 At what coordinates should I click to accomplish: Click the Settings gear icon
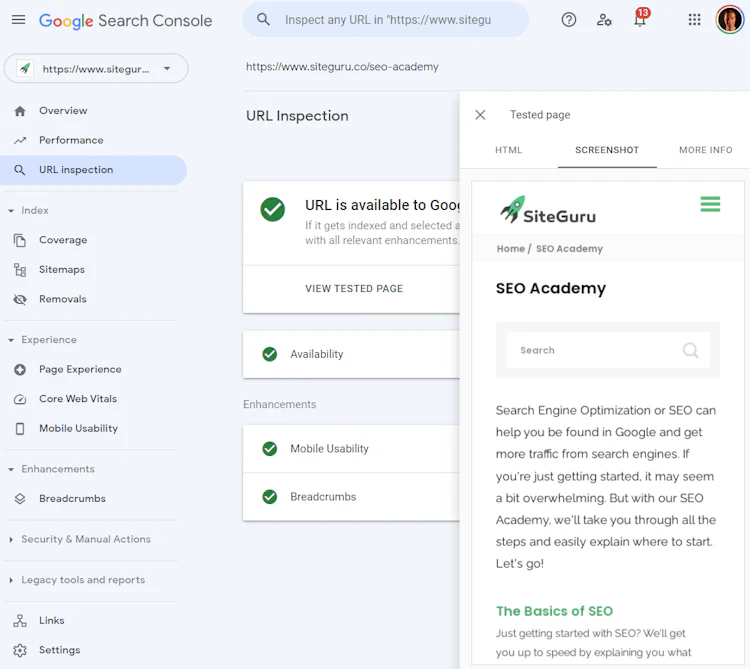20,650
